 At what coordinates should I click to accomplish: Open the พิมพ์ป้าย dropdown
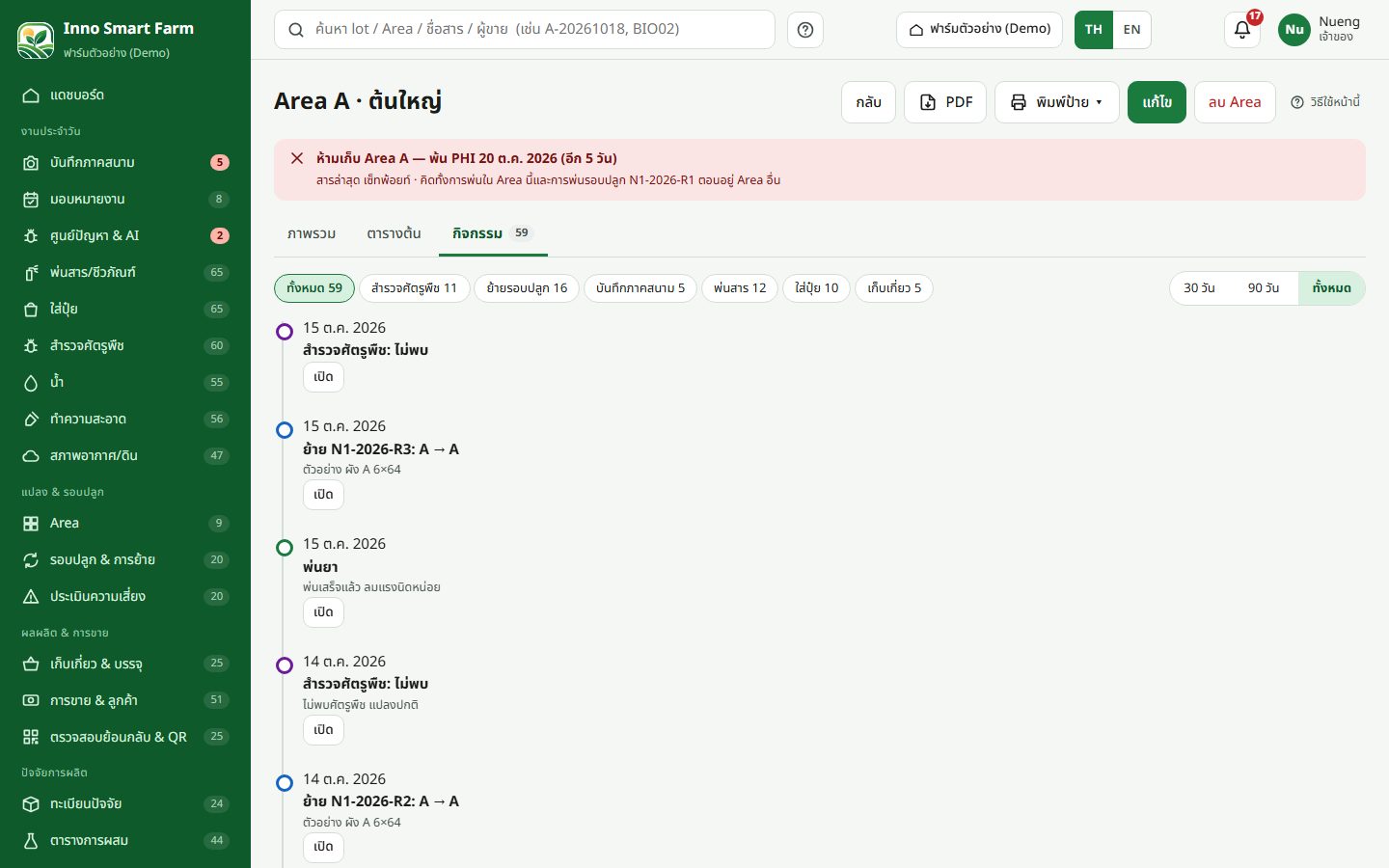[x=1057, y=102]
